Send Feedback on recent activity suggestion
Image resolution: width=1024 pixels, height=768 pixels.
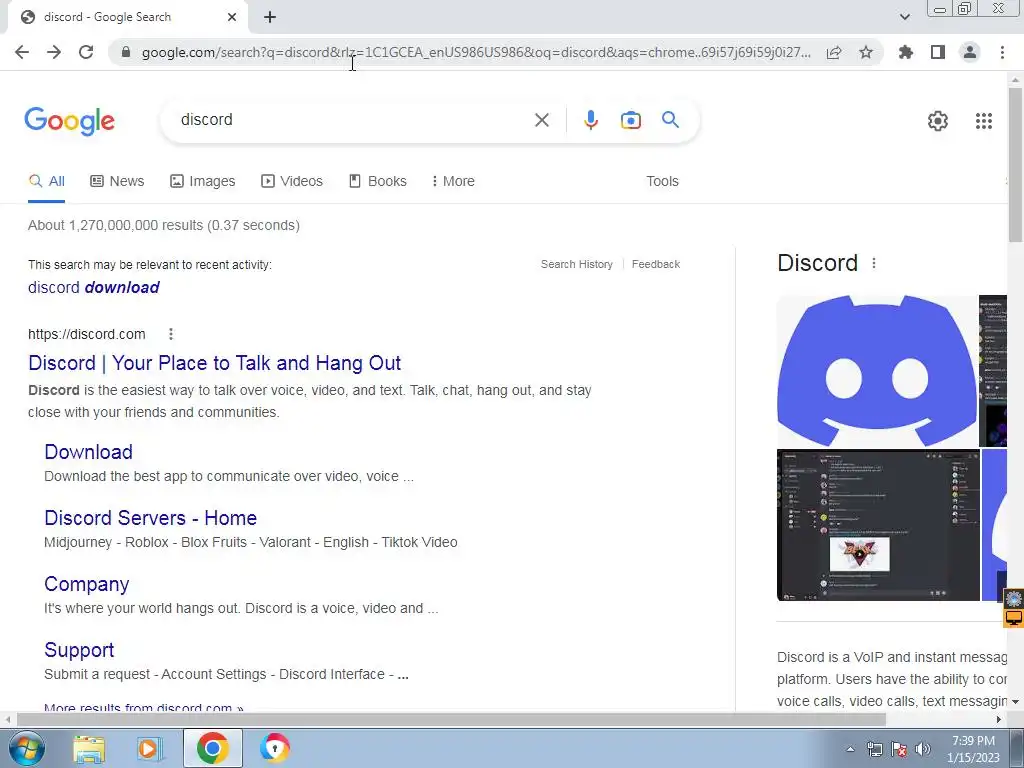tap(656, 264)
